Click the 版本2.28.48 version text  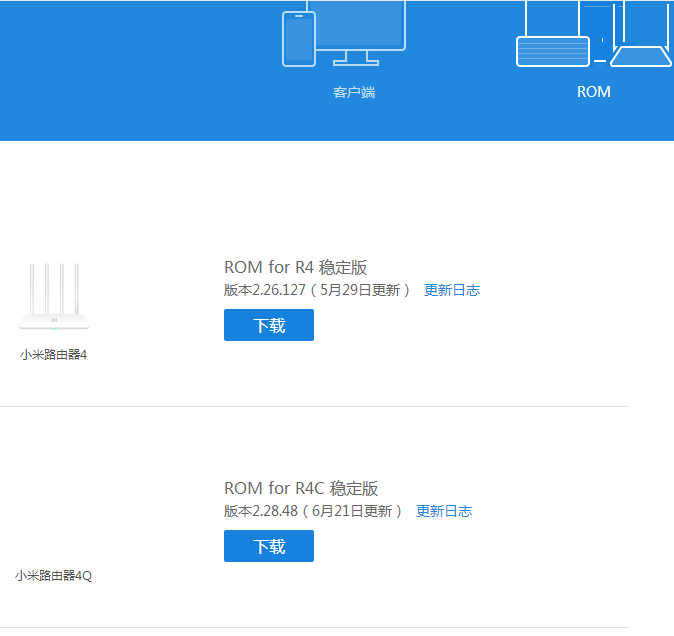click(x=259, y=511)
